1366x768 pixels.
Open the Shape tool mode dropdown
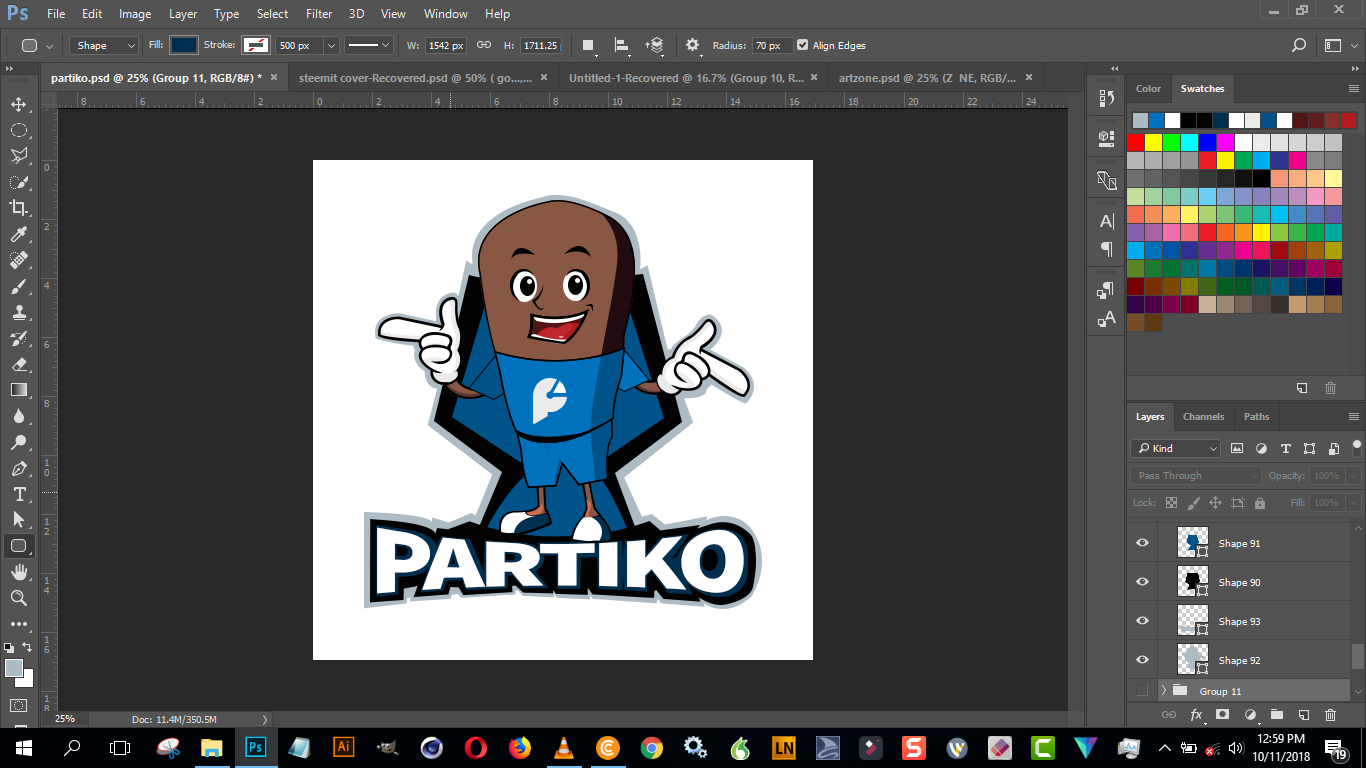(x=104, y=45)
